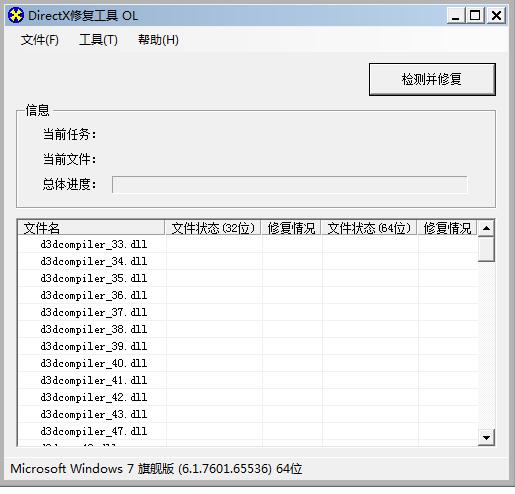The width and height of the screenshot is (515, 494).
Task: Click the file list scrollbar thumb
Action: tap(486, 249)
